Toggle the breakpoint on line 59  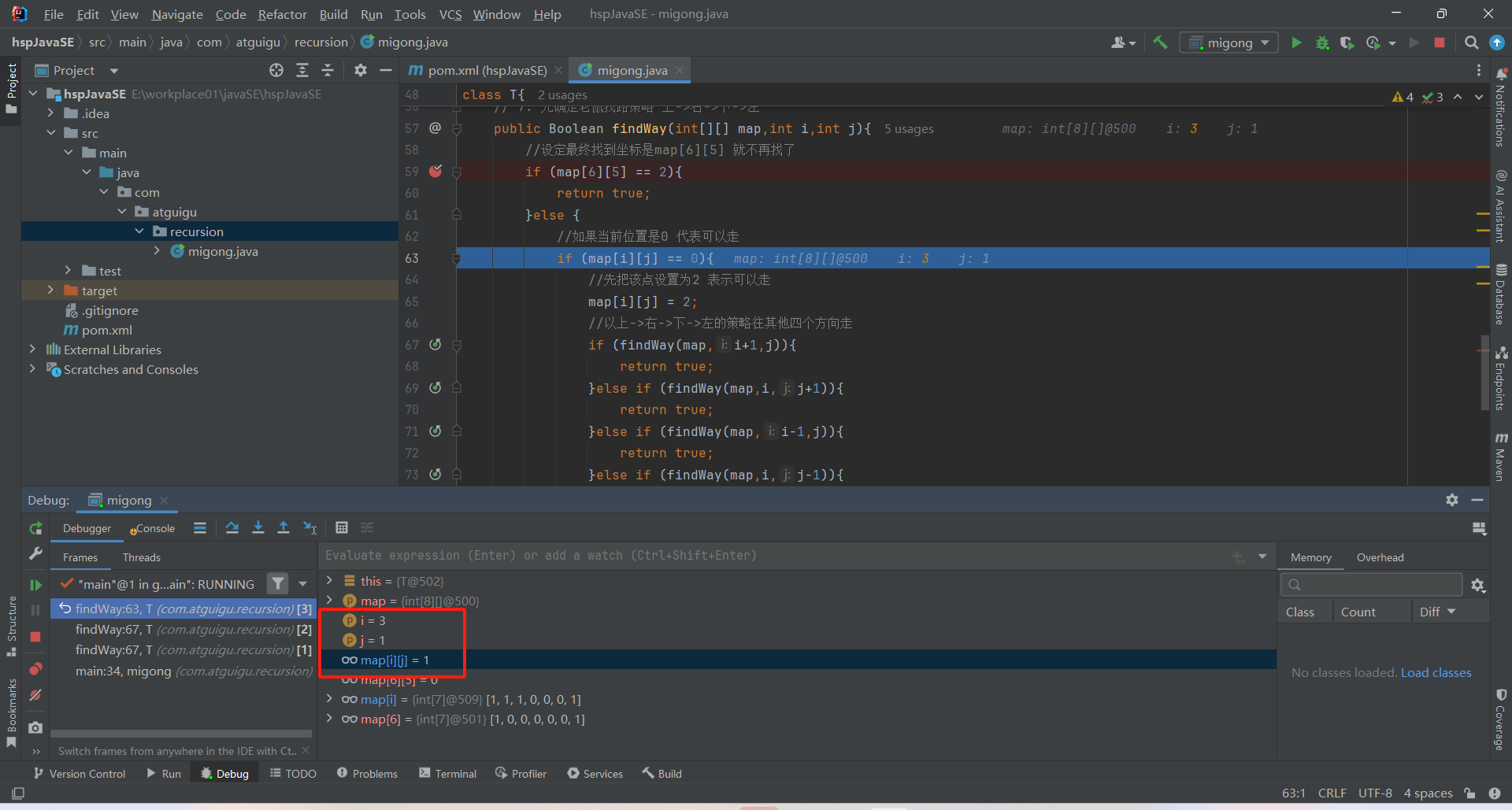click(435, 172)
